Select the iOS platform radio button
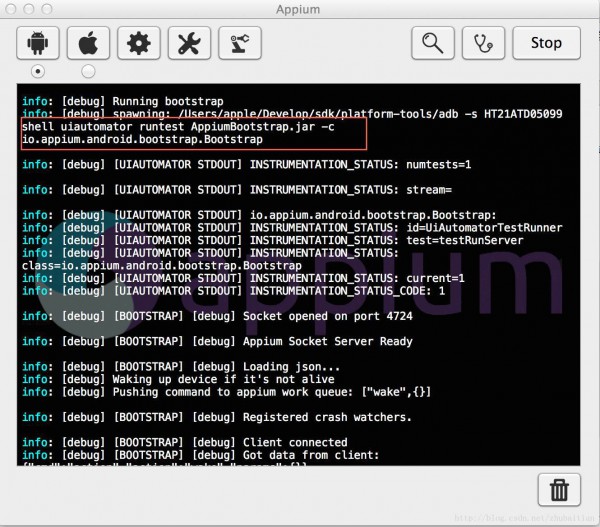 pyautogui.click(x=88, y=72)
